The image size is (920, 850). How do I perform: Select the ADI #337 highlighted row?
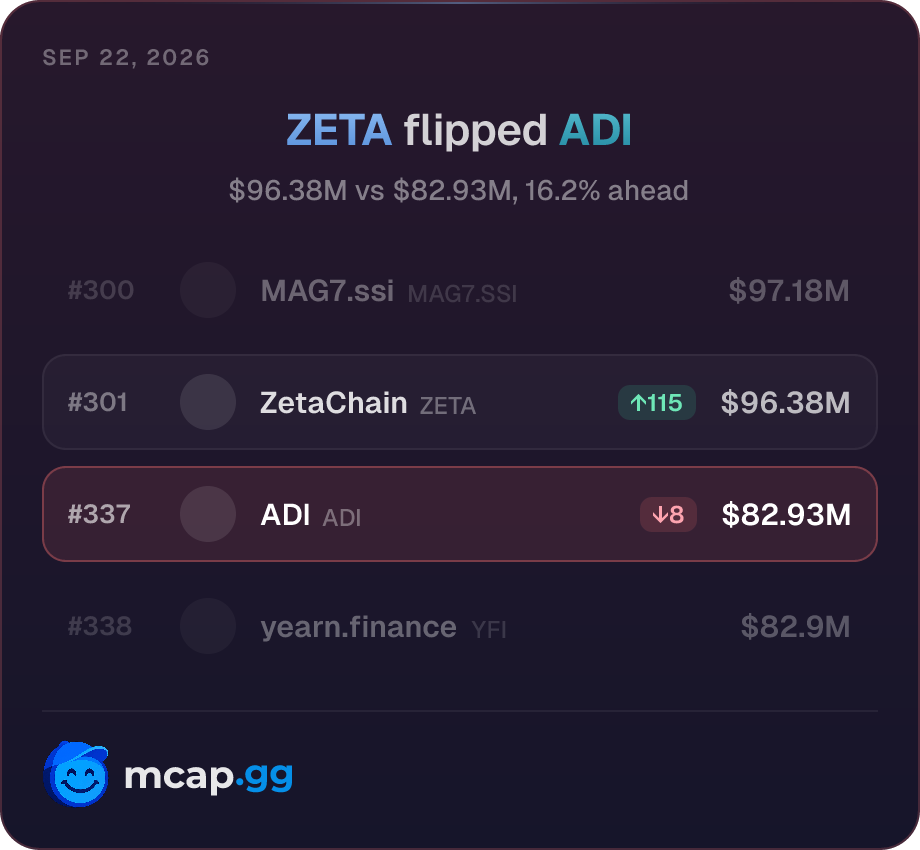(460, 514)
